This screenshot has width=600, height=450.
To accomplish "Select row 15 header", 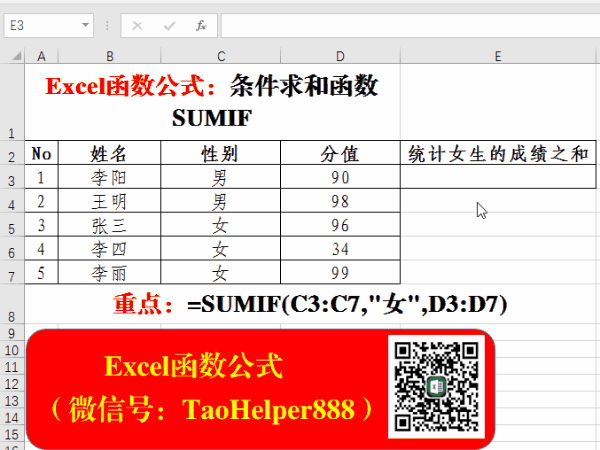I will point(12,434).
